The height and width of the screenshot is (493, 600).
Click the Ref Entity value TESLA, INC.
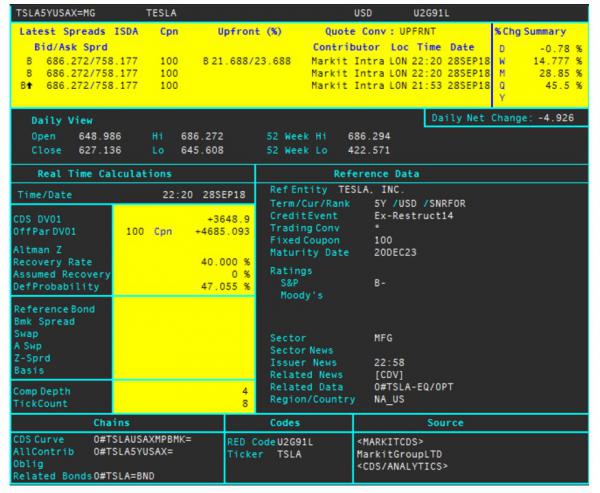point(371,189)
